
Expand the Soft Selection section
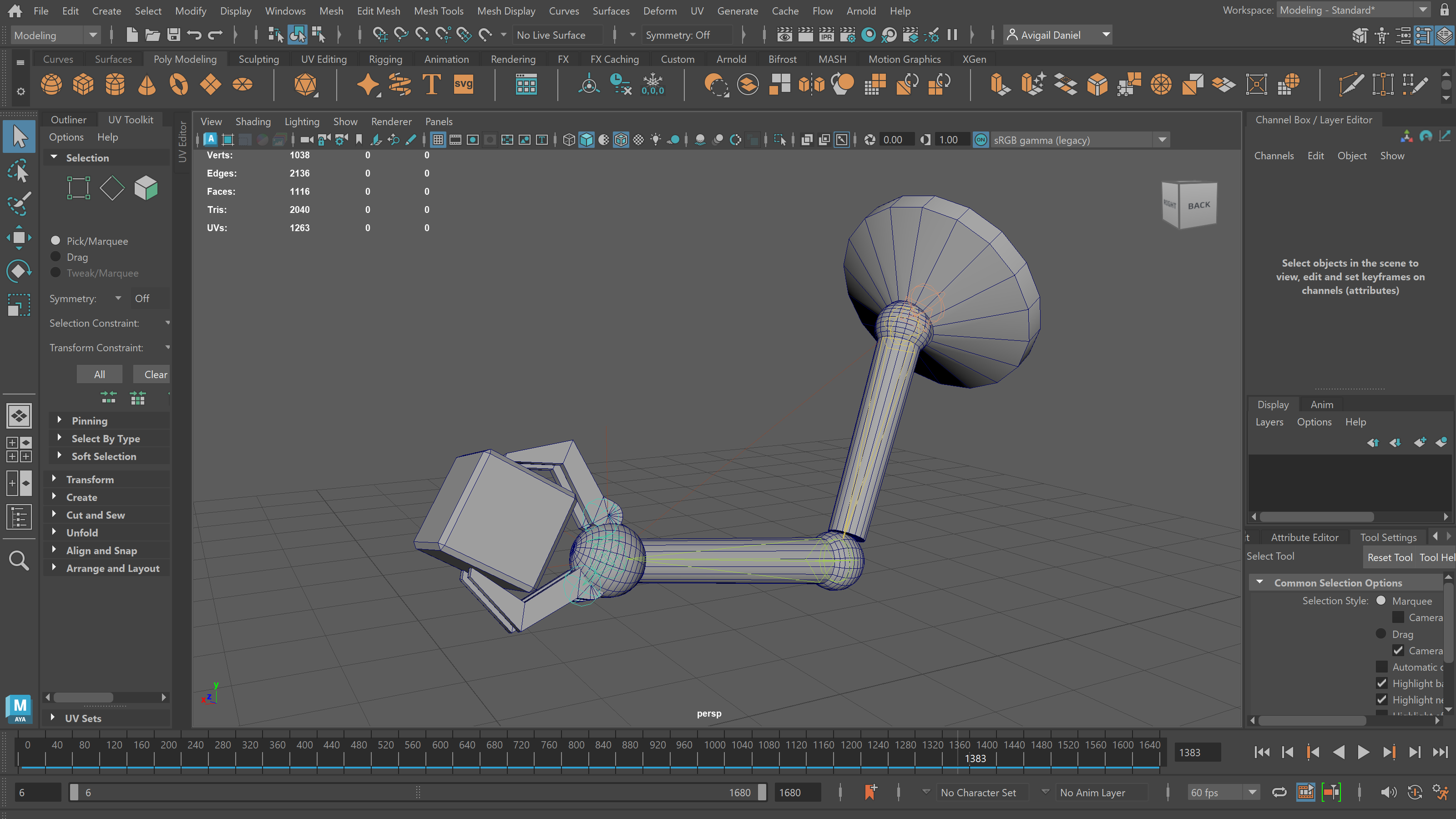point(103,456)
